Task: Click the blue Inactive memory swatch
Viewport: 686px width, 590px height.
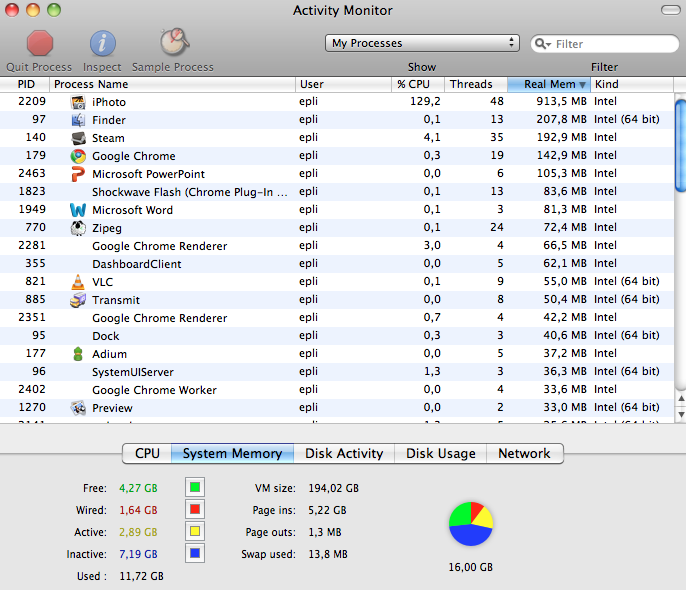Action: 195,553
